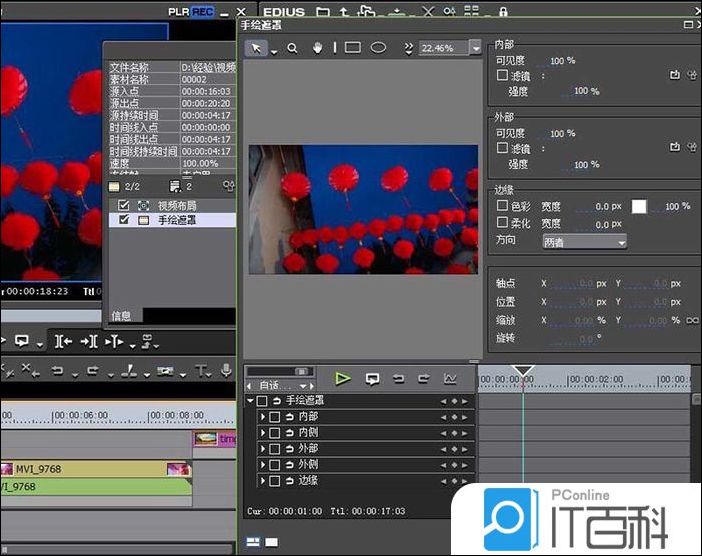The height and width of the screenshot is (556, 702).
Task: Click the white edge color swatch
Action: click(638, 206)
